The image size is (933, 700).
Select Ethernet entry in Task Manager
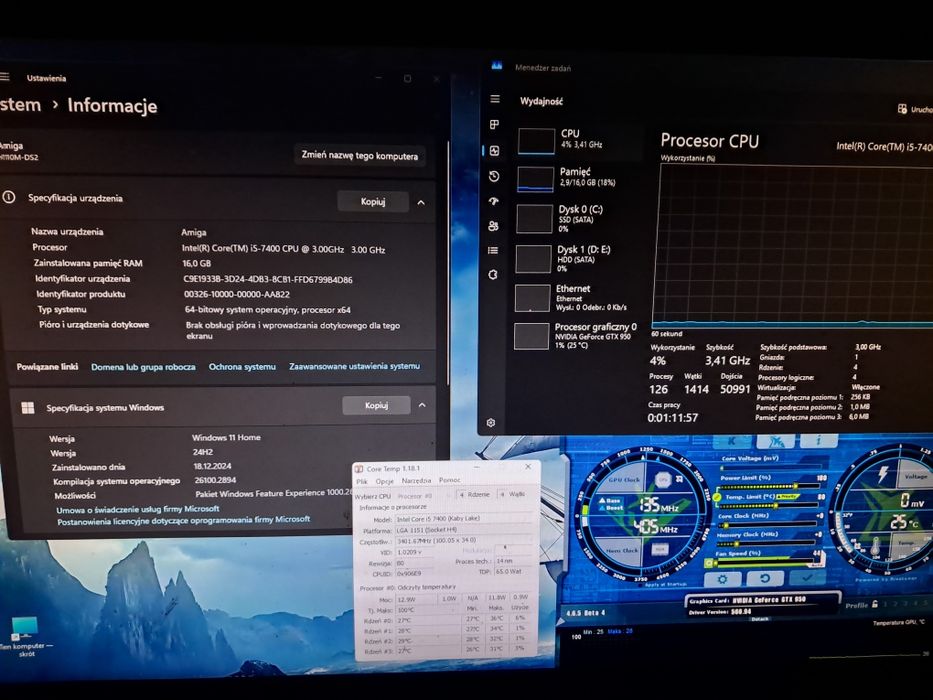[x=576, y=297]
